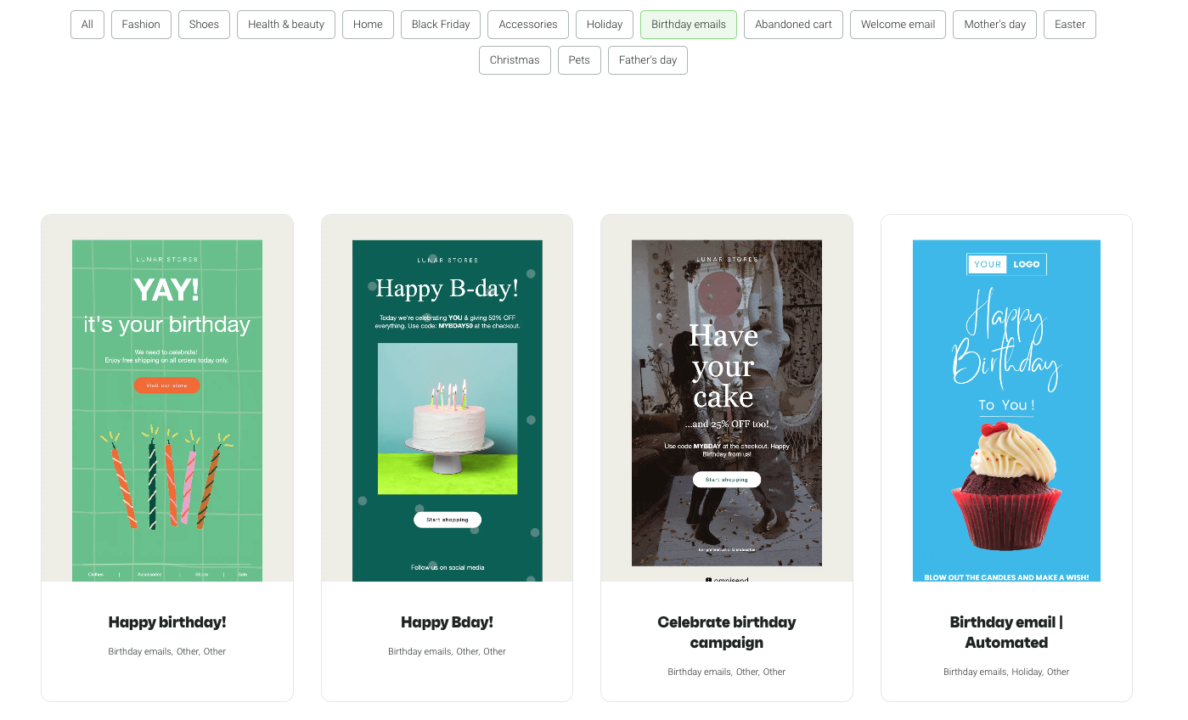Show Father's day templates

[647, 60]
